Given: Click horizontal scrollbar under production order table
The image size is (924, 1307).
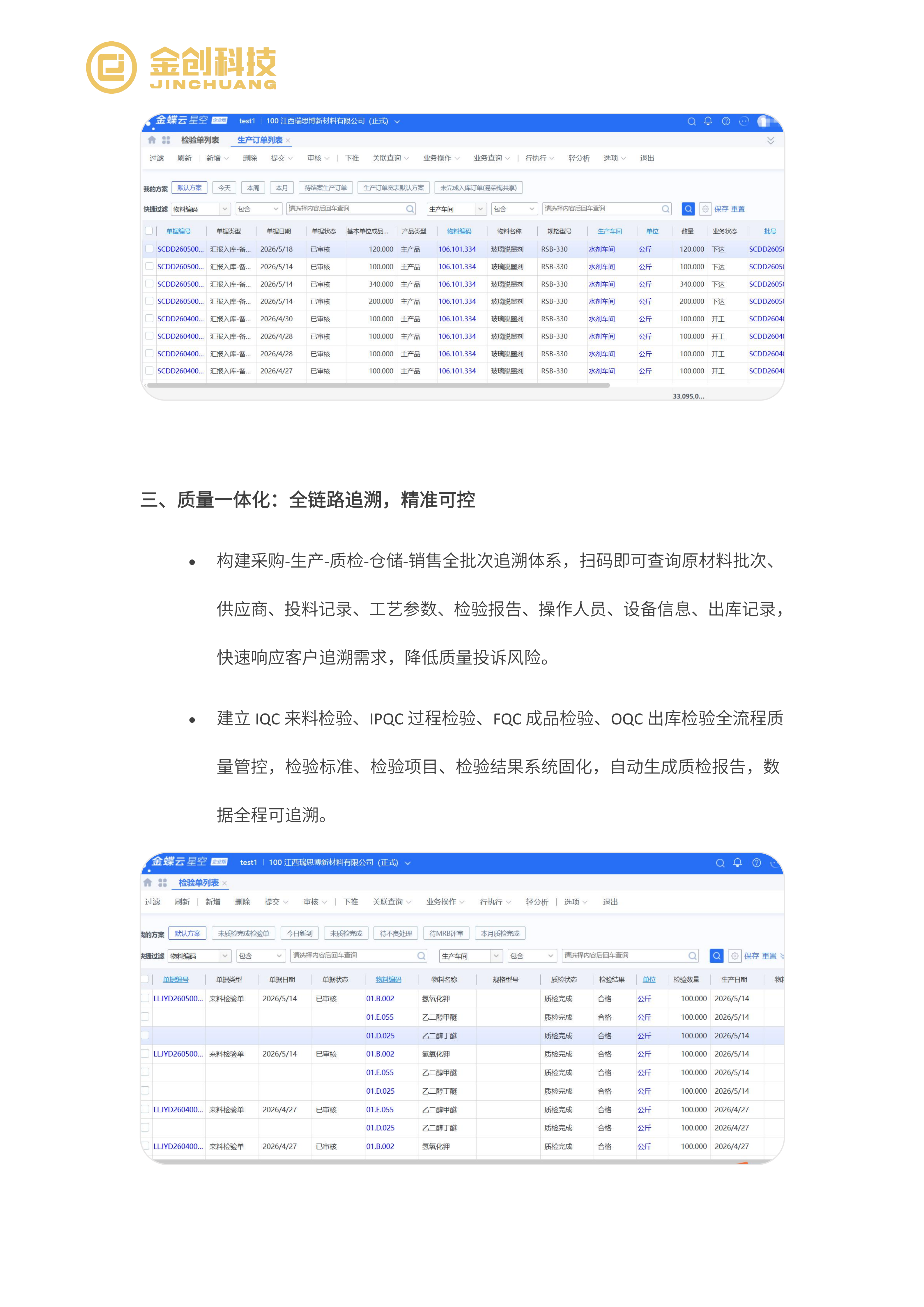Looking at the screenshot, I should pyautogui.click(x=378, y=385).
